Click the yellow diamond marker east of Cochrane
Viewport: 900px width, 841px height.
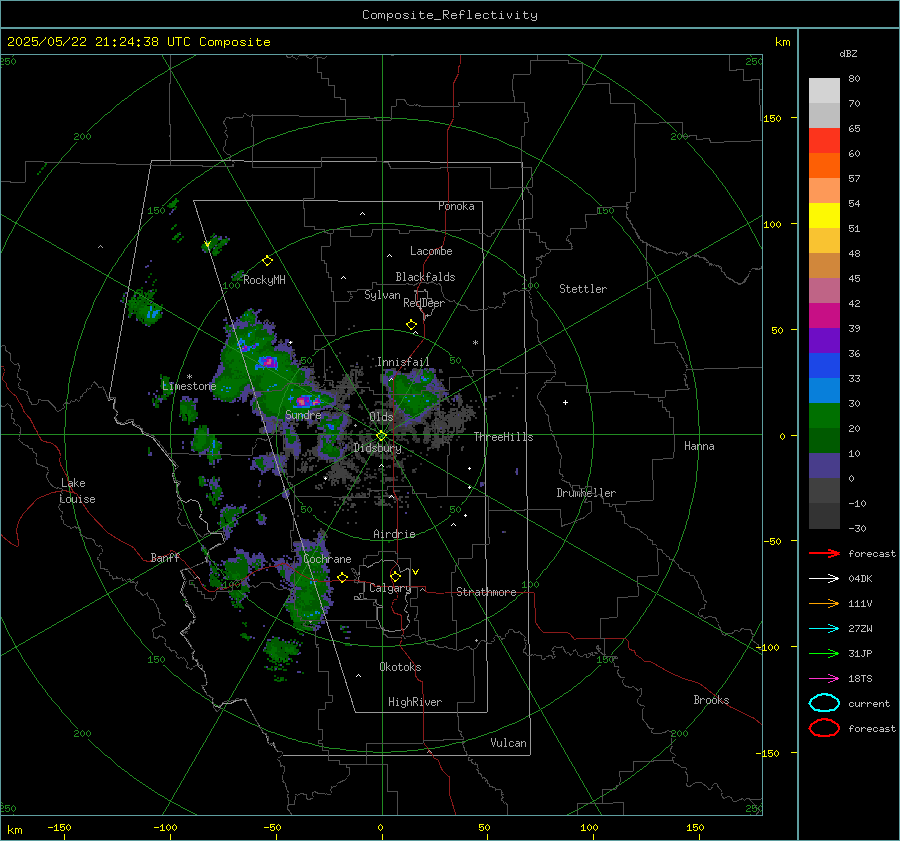[343, 577]
